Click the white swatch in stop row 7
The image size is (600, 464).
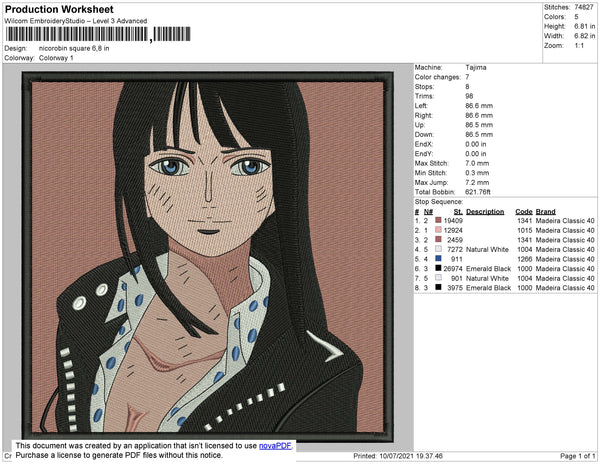(439, 278)
